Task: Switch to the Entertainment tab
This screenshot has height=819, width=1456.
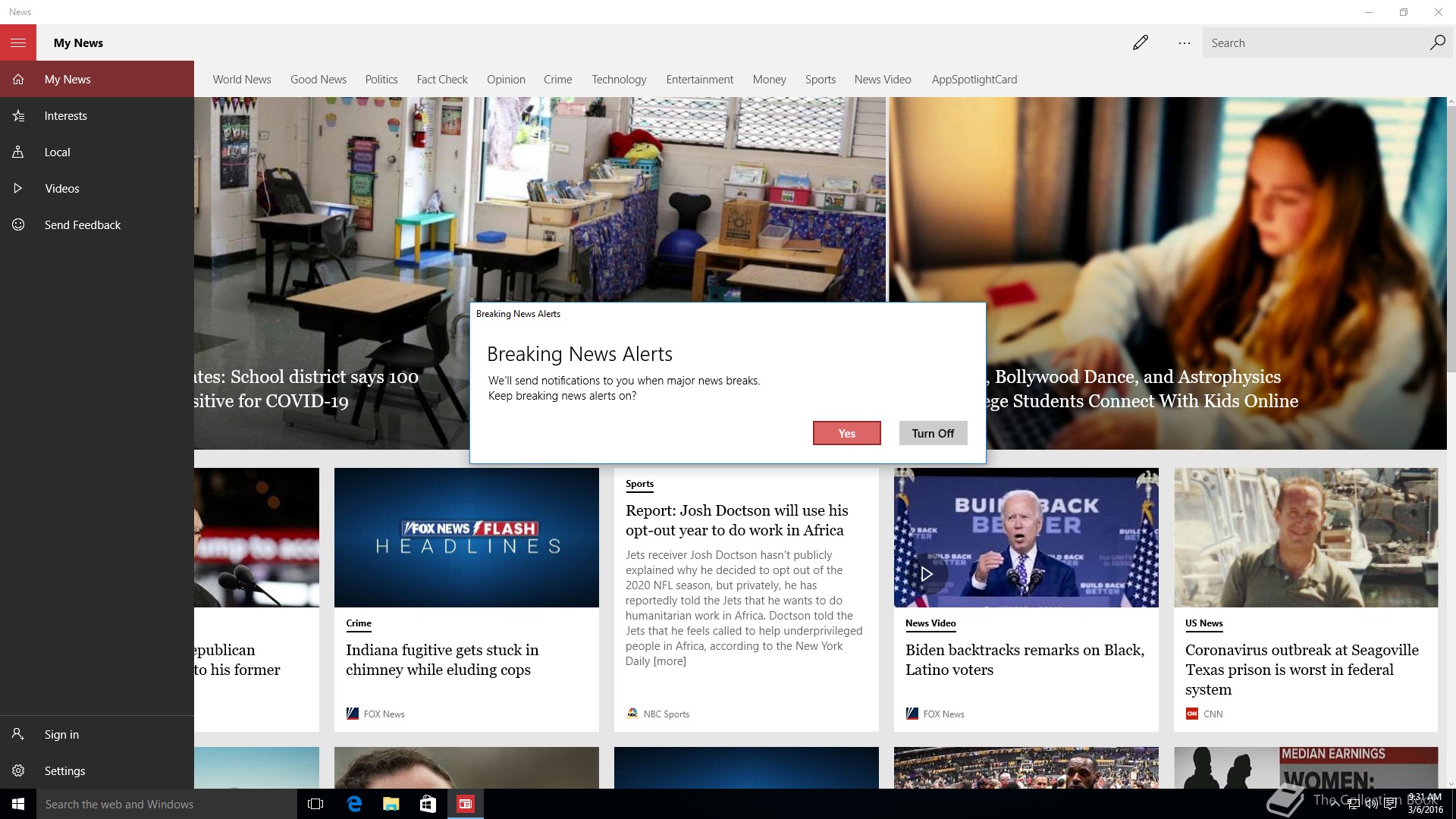Action: click(700, 80)
